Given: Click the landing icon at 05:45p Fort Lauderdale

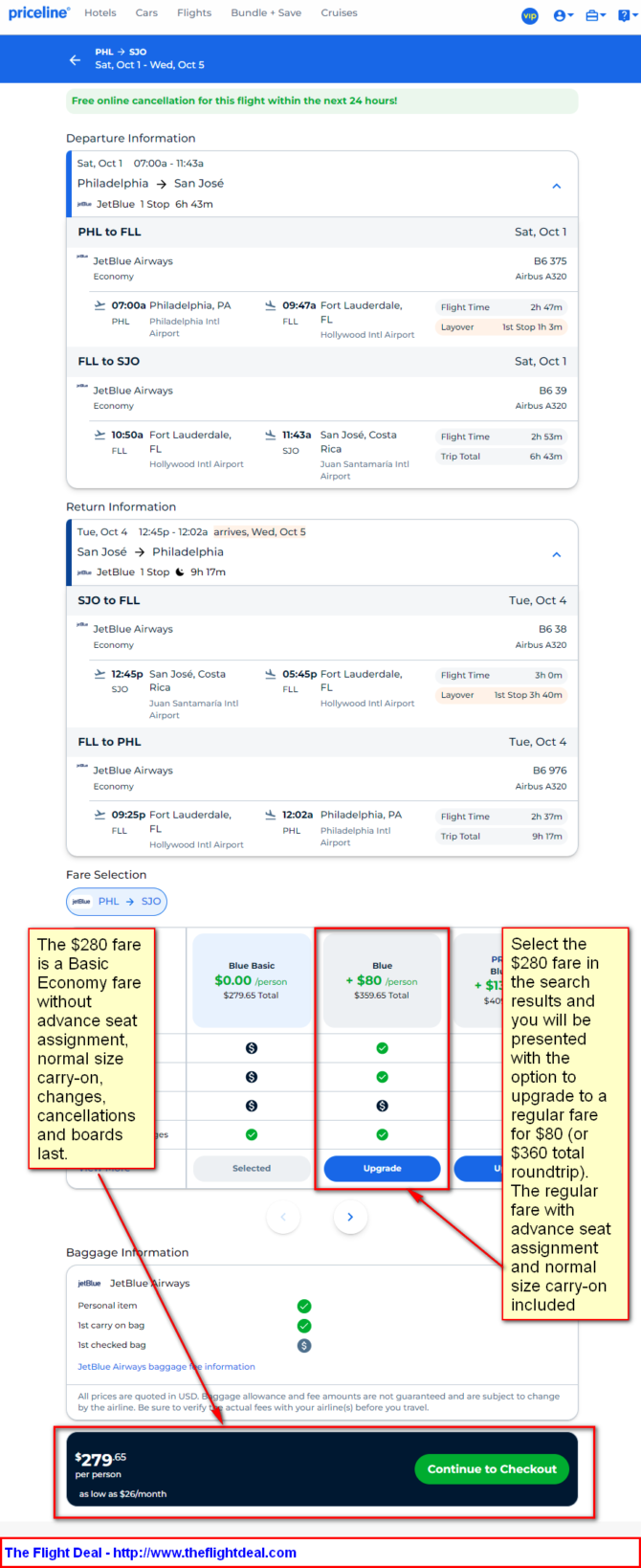Looking at the screenshot, I should pyautogui.click(x=271, y=674).
